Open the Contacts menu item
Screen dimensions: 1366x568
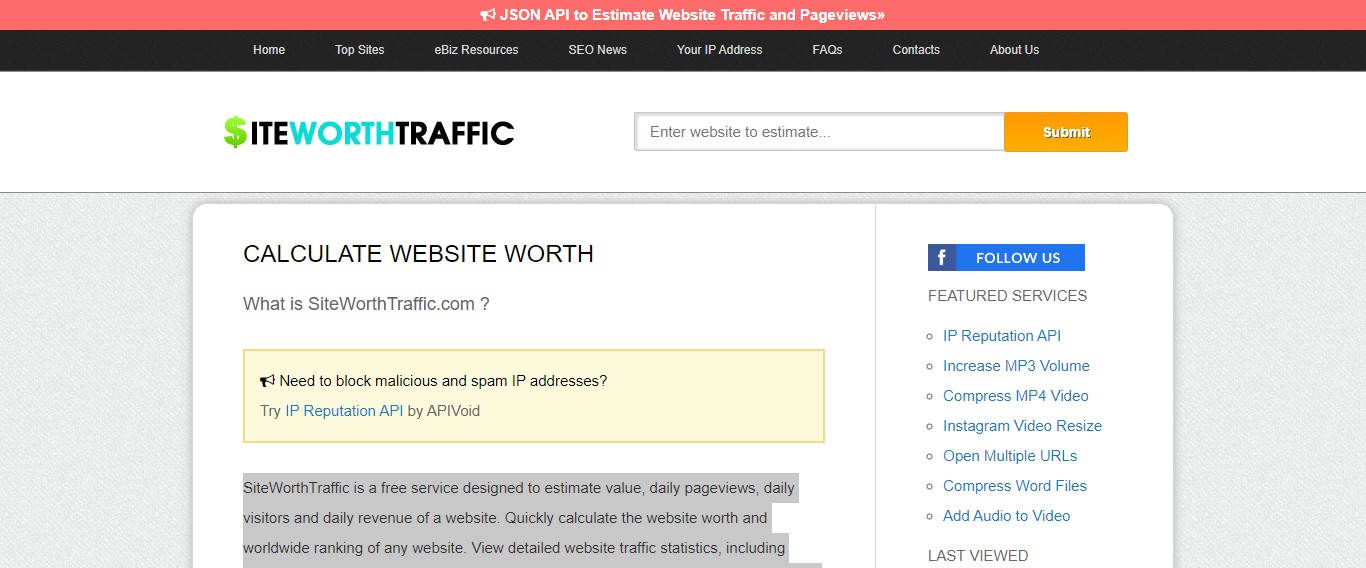point(916,50)
